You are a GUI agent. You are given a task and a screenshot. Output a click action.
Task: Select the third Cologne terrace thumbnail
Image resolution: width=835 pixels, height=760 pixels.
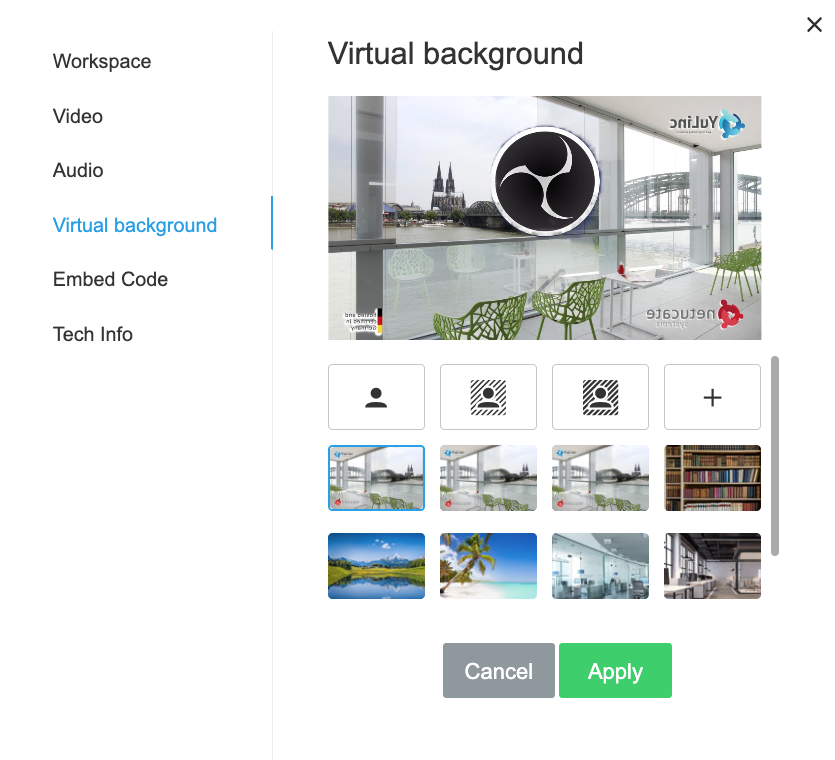point(600,478)
